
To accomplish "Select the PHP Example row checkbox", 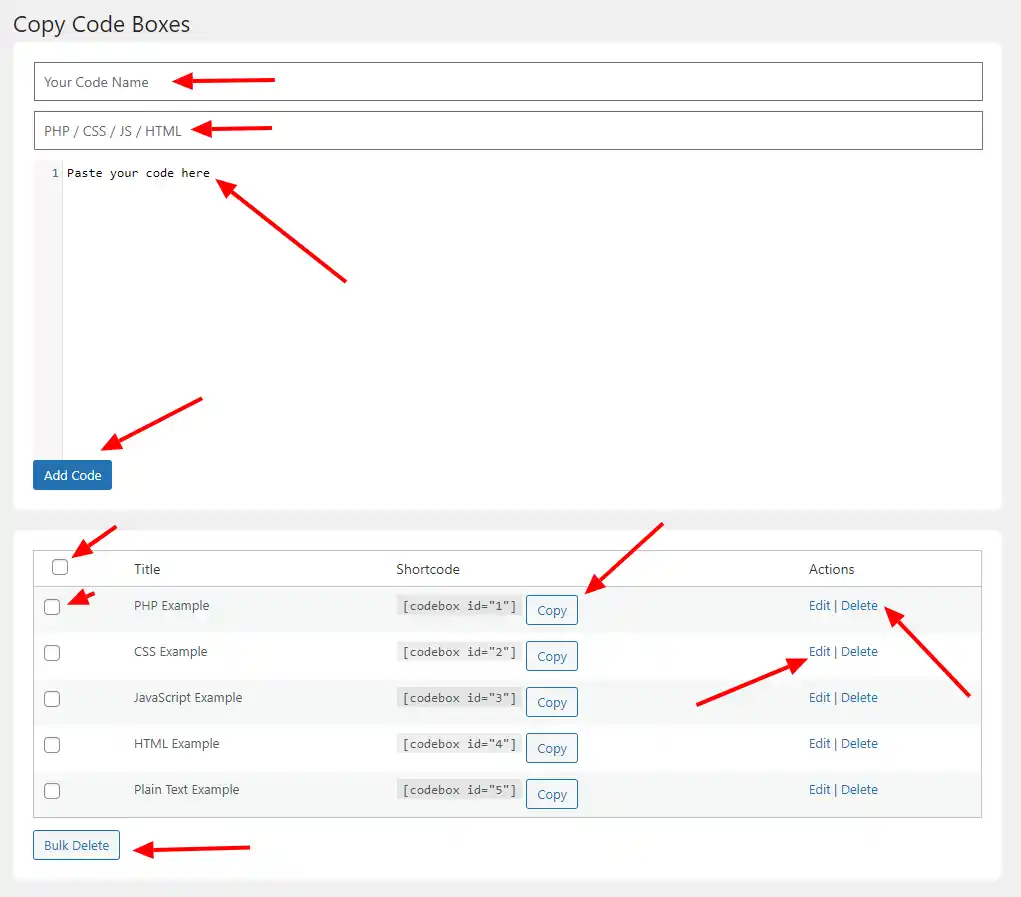I will 52,606.
